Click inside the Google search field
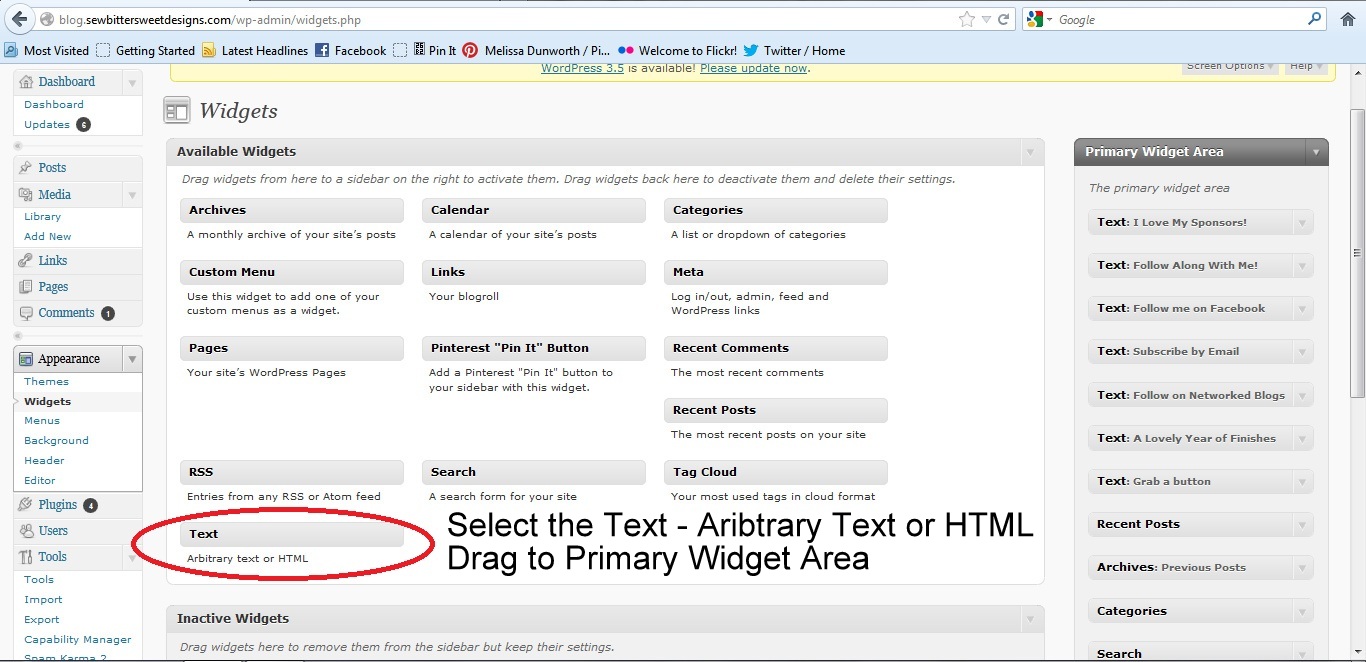Screen dimensions: 1366x662 (x=1180, y=19)
